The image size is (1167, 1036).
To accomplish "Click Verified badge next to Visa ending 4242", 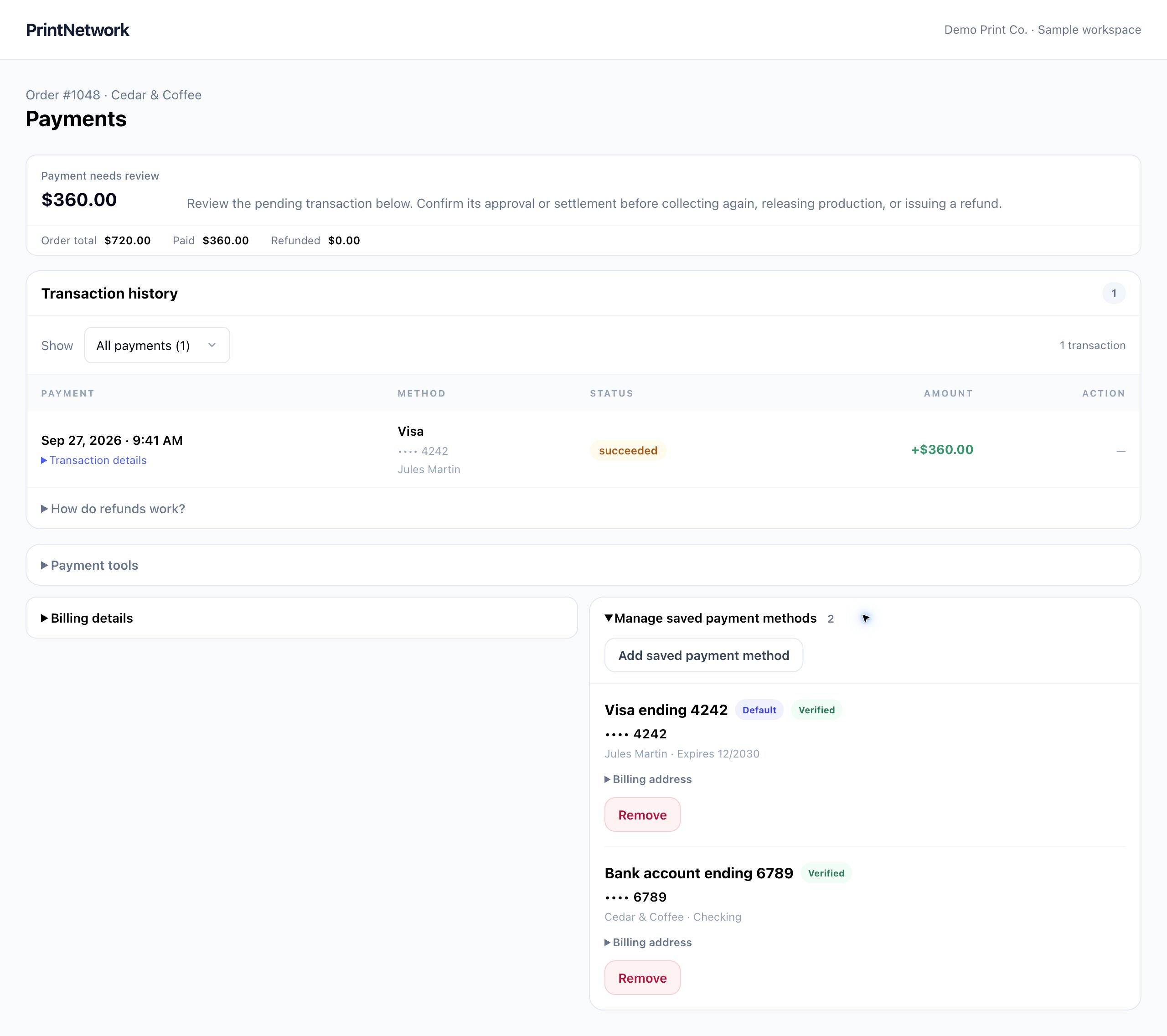I will point(816,710).
